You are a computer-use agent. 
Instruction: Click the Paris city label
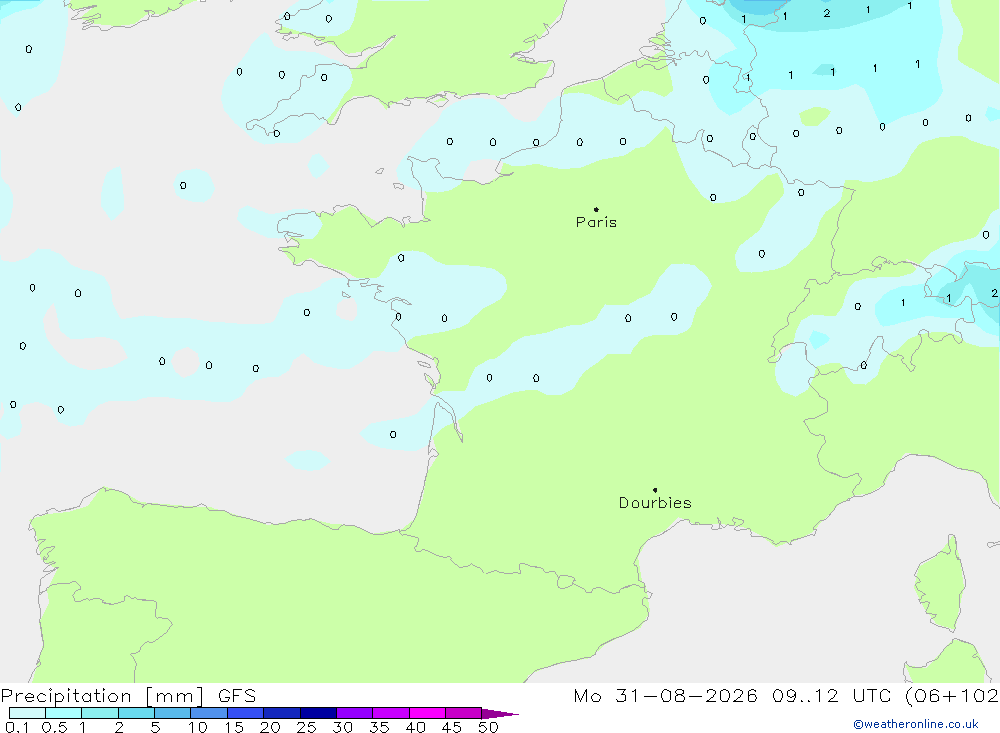coord(596,222)
